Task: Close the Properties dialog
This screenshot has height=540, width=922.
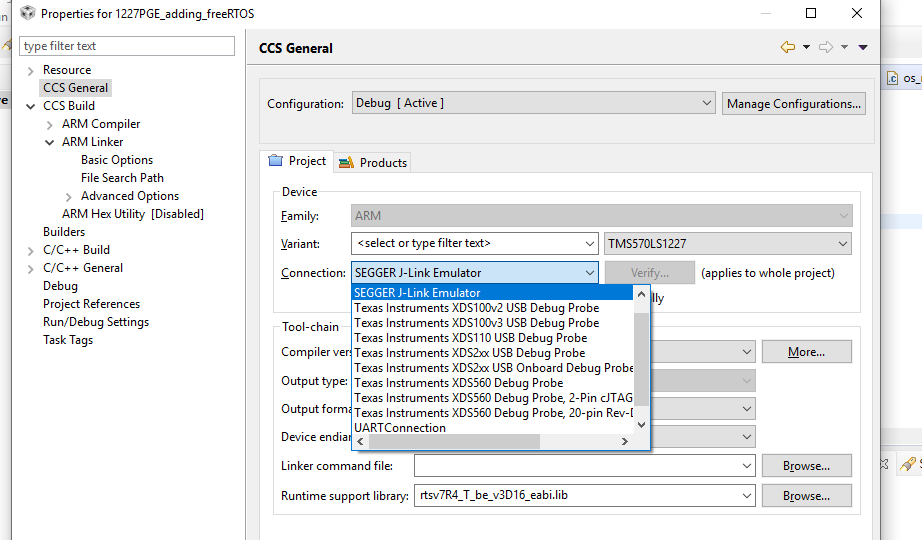Action: 857,13
